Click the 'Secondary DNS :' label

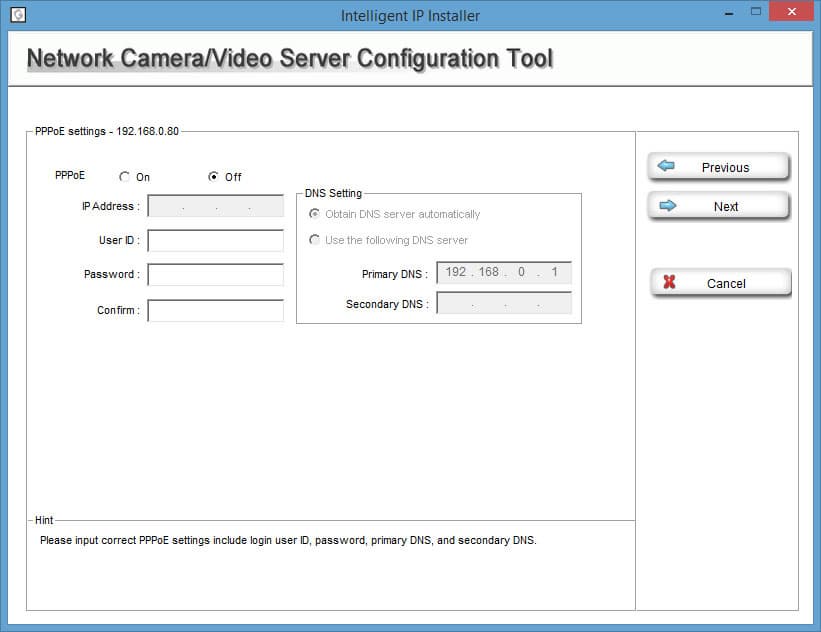pyautogui.click(x=387, y=304)
